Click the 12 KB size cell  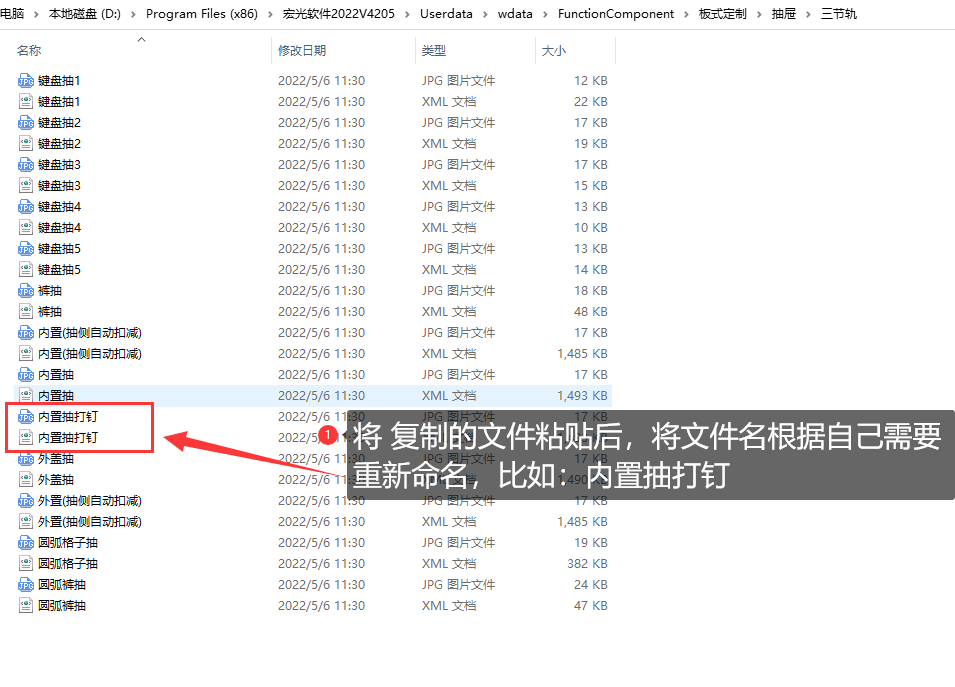pos(591,80)
